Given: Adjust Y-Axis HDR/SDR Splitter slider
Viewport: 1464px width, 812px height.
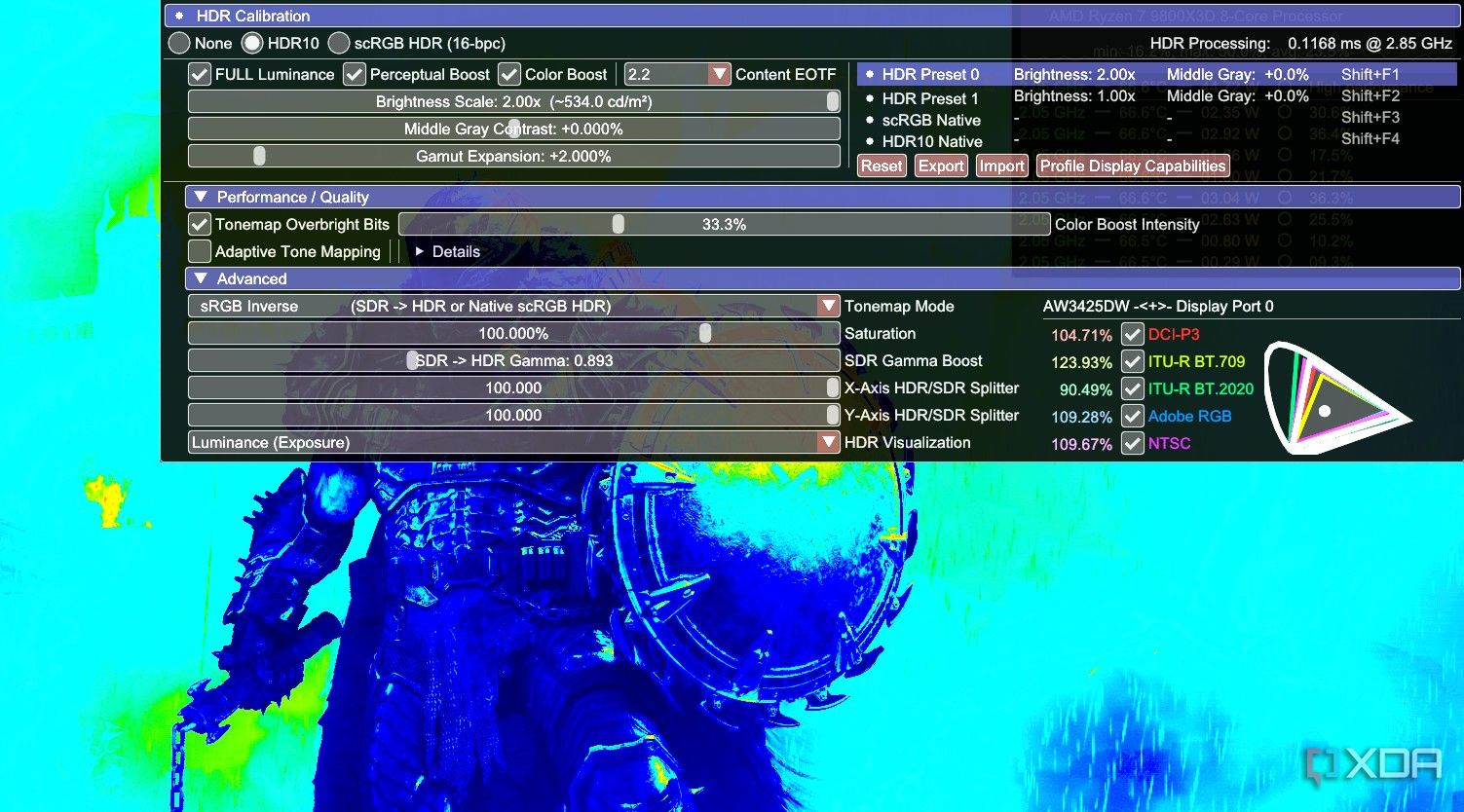Looking at the screenshot, I should (513, 415).
